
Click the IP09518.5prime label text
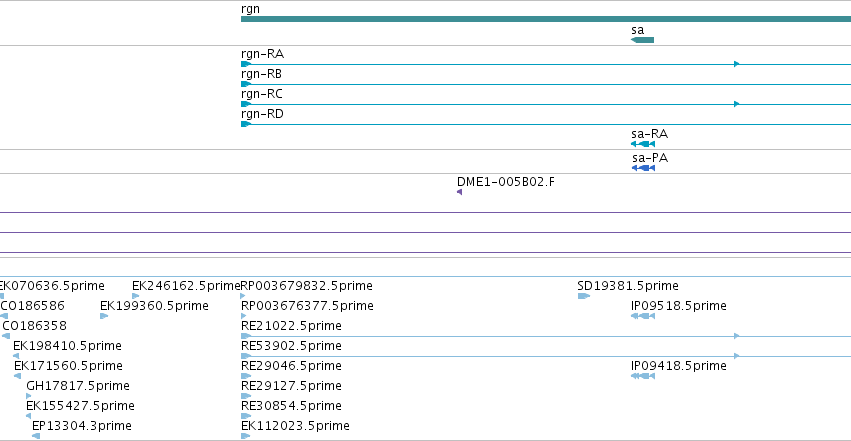[679, 306]
